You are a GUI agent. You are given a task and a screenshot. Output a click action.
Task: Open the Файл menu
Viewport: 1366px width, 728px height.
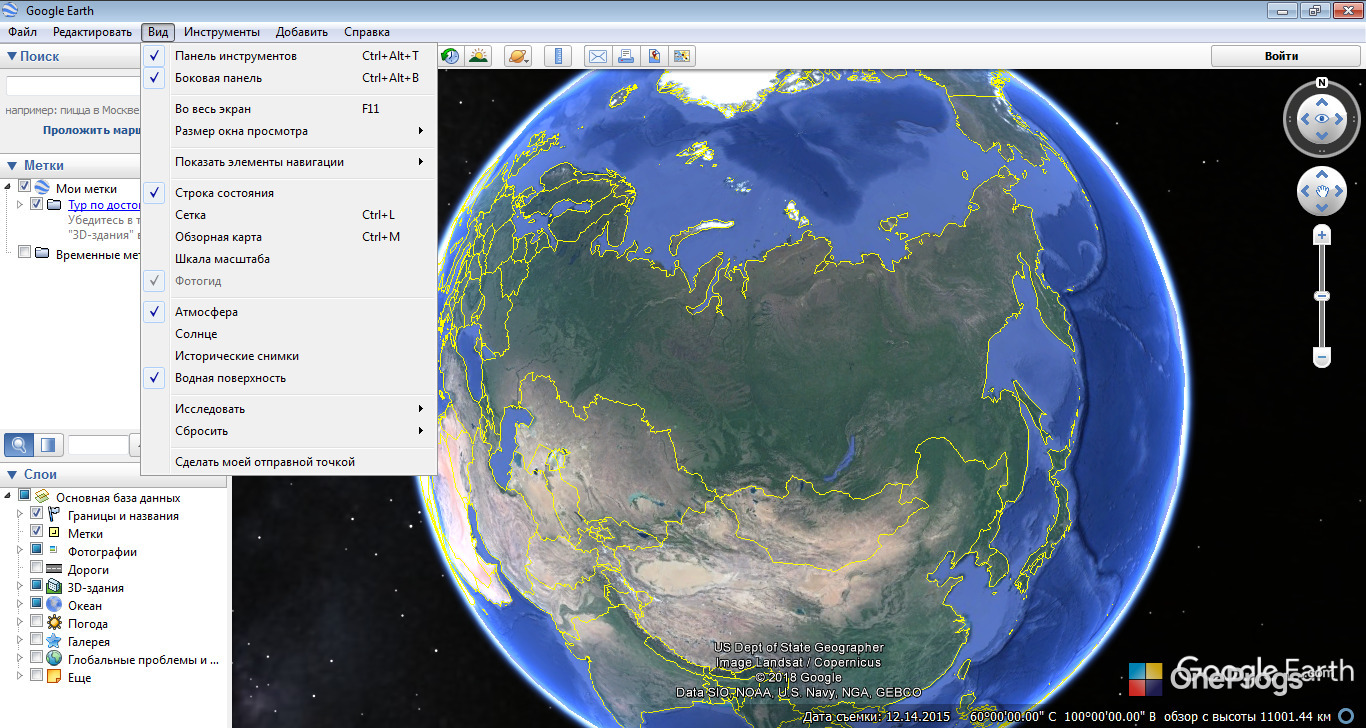[x=23, y=32]
